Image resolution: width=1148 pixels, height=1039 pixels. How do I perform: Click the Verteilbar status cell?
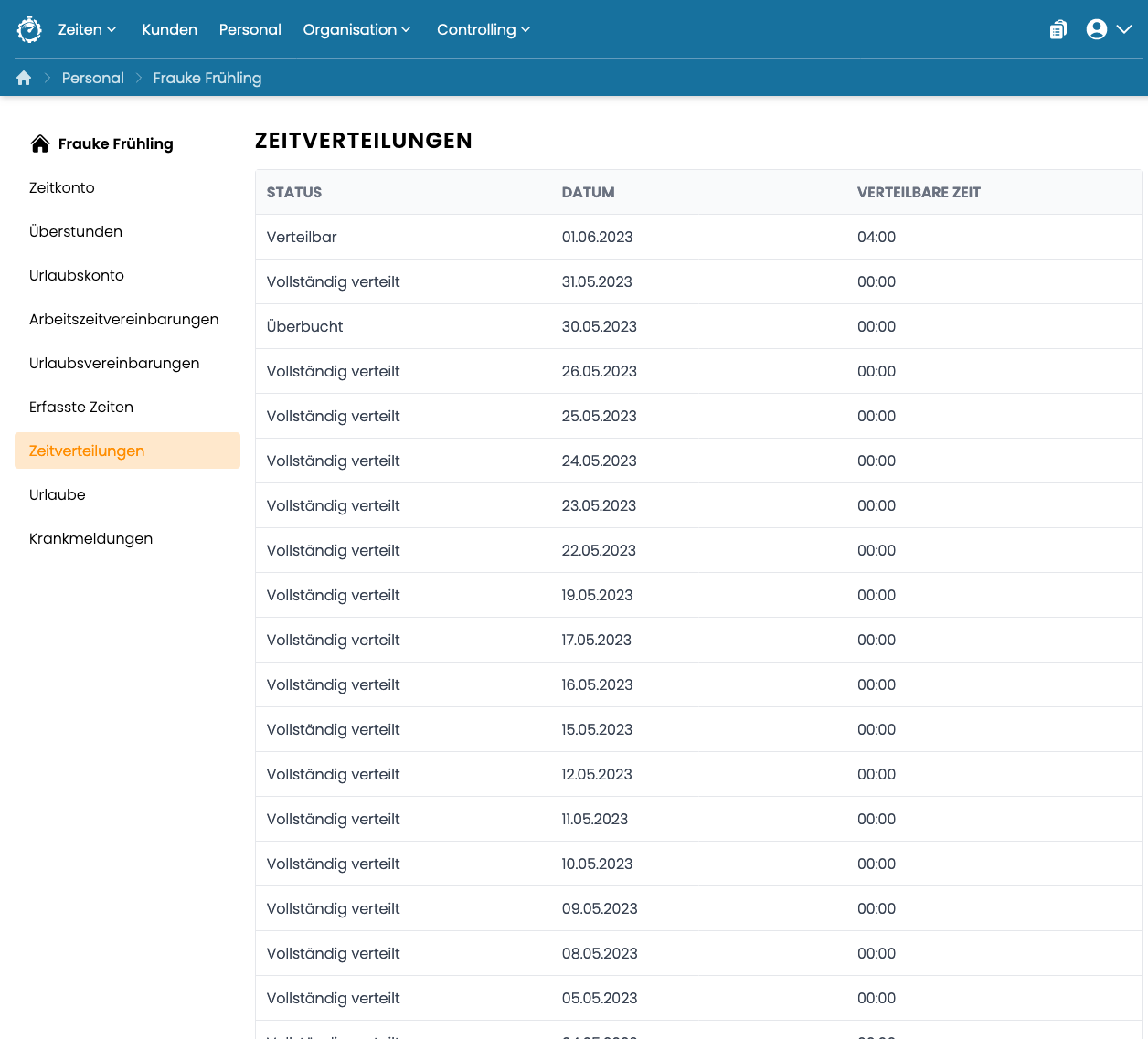click(302, 237)
